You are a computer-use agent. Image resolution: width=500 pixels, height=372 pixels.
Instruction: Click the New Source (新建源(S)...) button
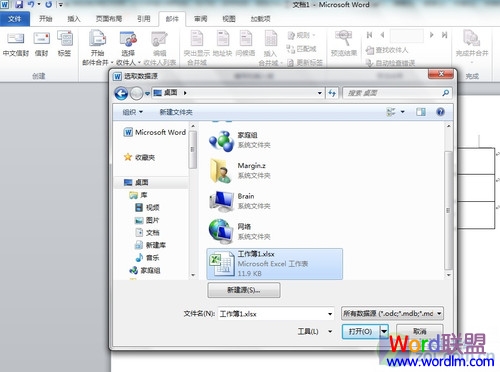point(244,290)
